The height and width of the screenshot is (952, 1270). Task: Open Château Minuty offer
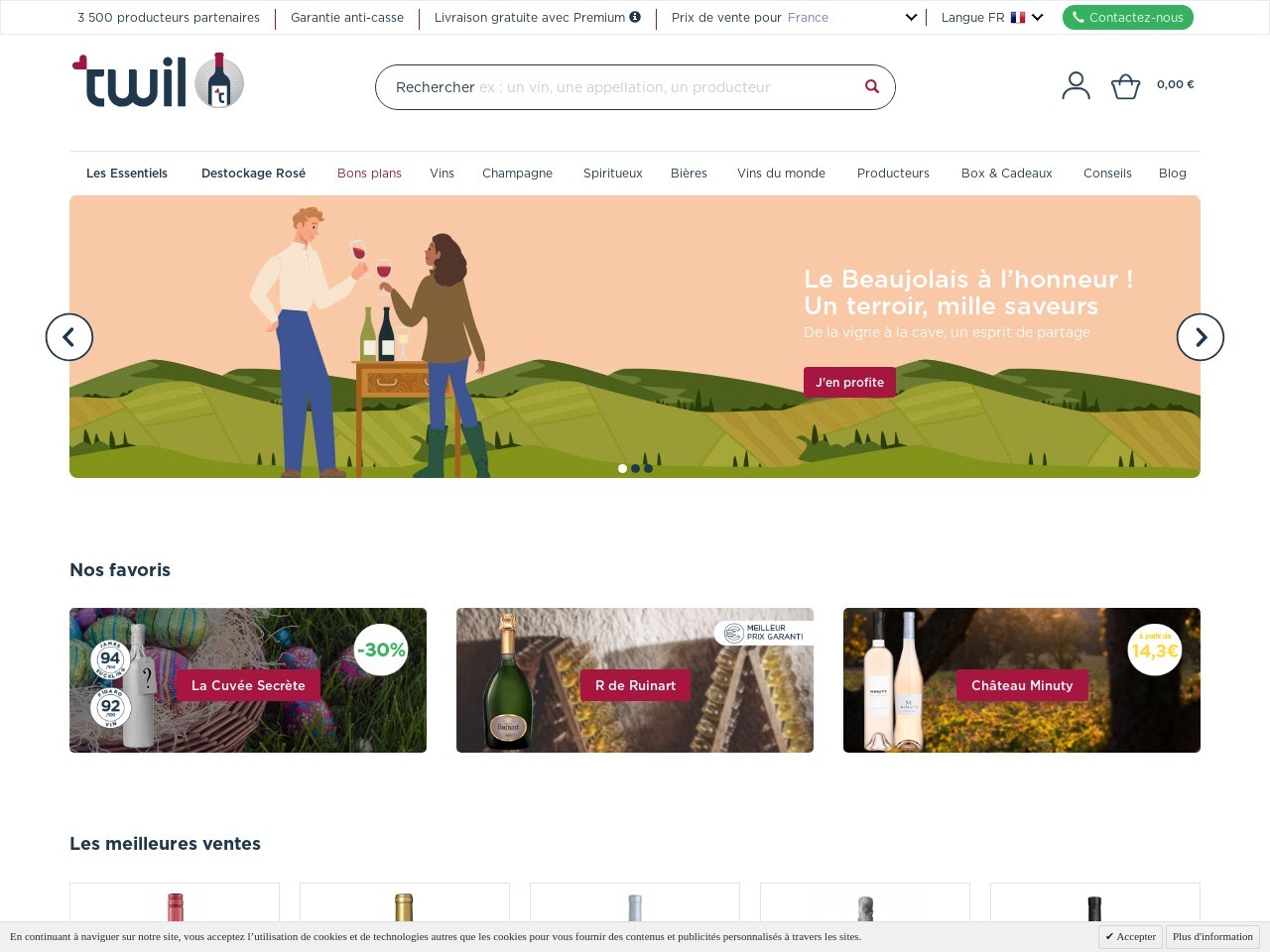pos(1022,685)
